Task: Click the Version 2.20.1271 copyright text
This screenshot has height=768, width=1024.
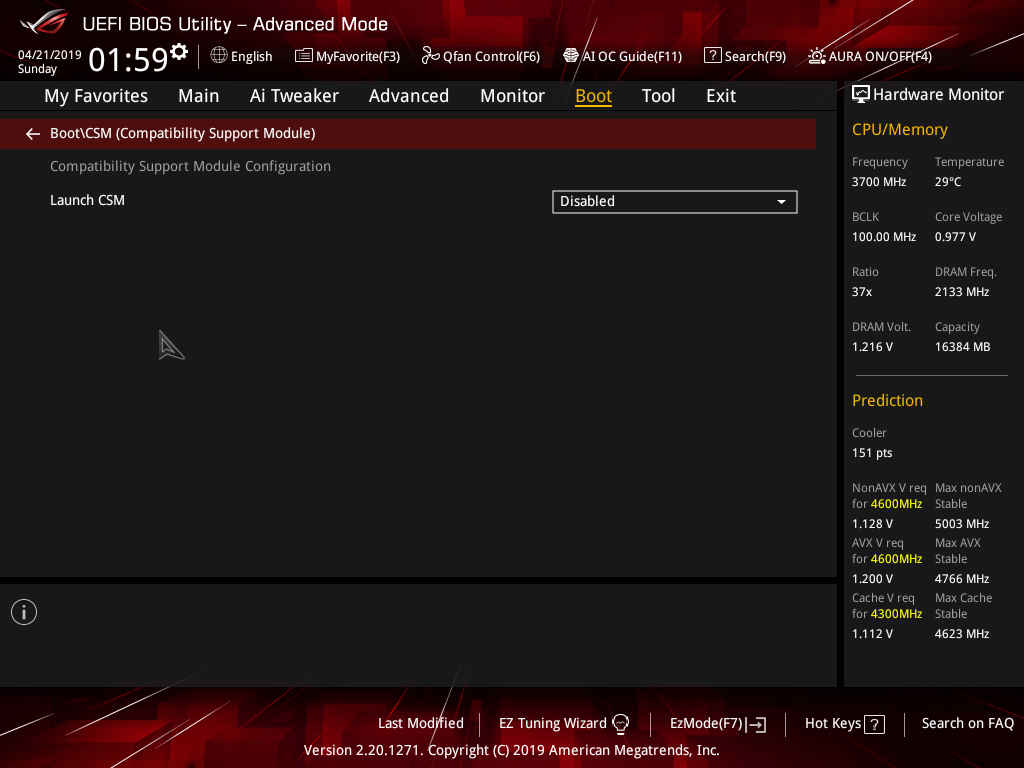Action: pyautogui.click(x=511, y=750)
